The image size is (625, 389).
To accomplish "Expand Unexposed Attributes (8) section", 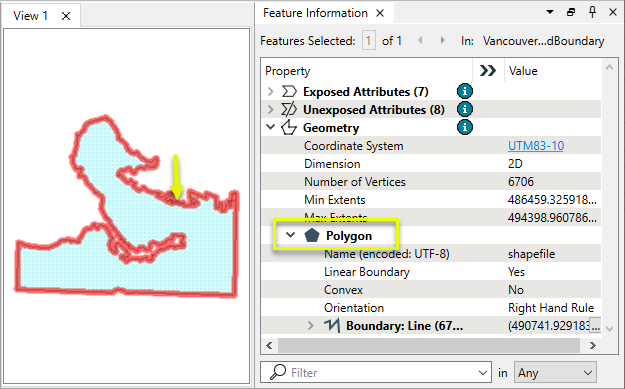I will (x=271, y=110).
